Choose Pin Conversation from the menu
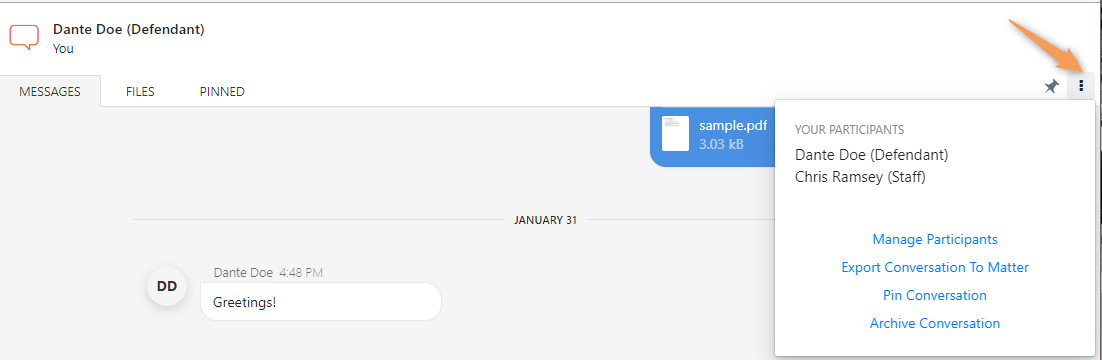 pyautogui.click(x=935, y=295)
